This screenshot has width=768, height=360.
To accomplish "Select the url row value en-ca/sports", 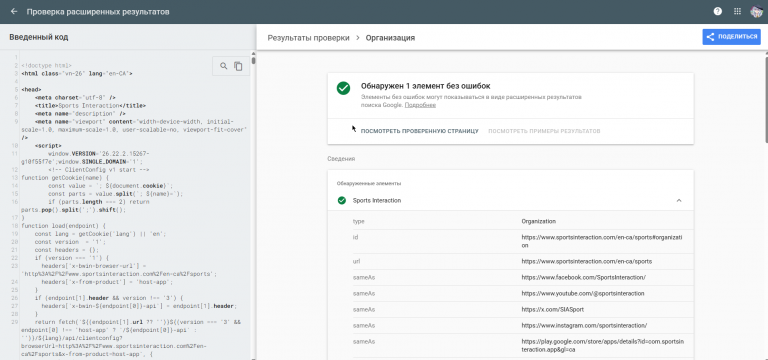I will [586, 262].
